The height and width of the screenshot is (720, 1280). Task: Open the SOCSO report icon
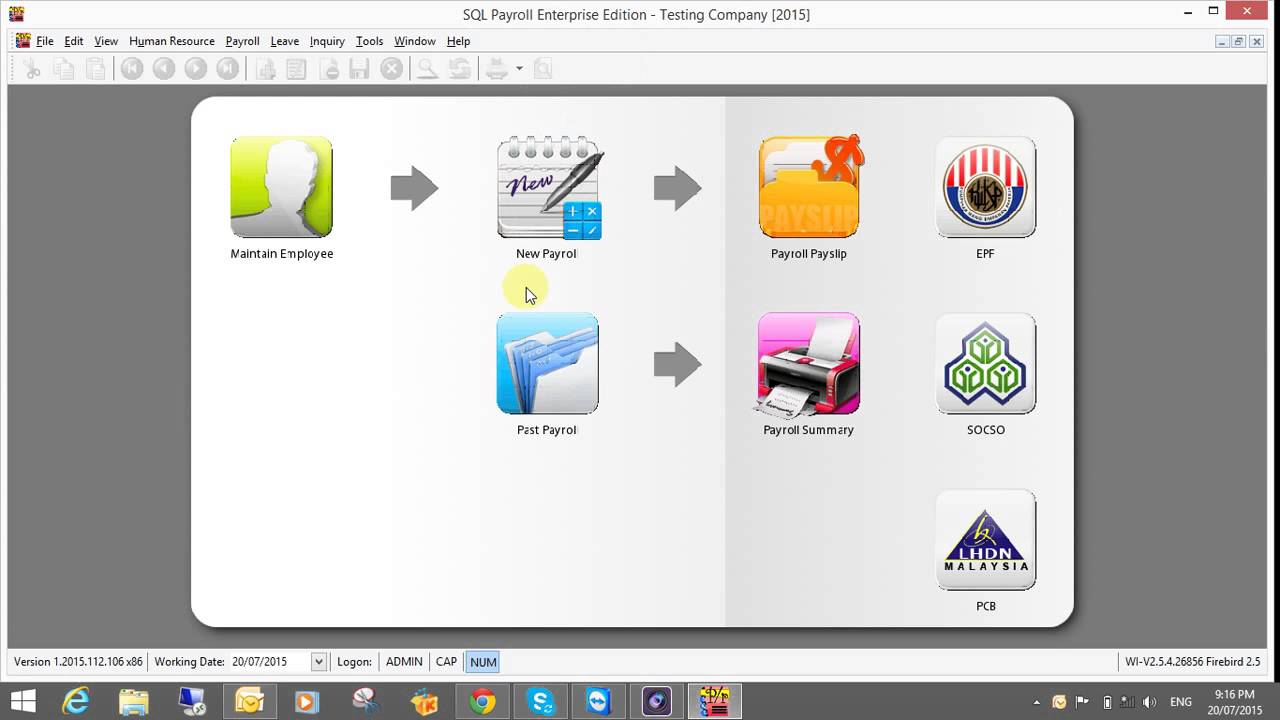point(986,364)
